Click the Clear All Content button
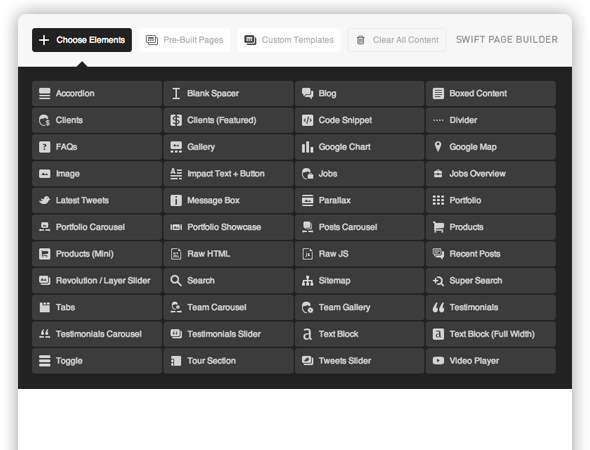Image resolution: width=590 pixels, height=450 pixels. click(397, 40)
